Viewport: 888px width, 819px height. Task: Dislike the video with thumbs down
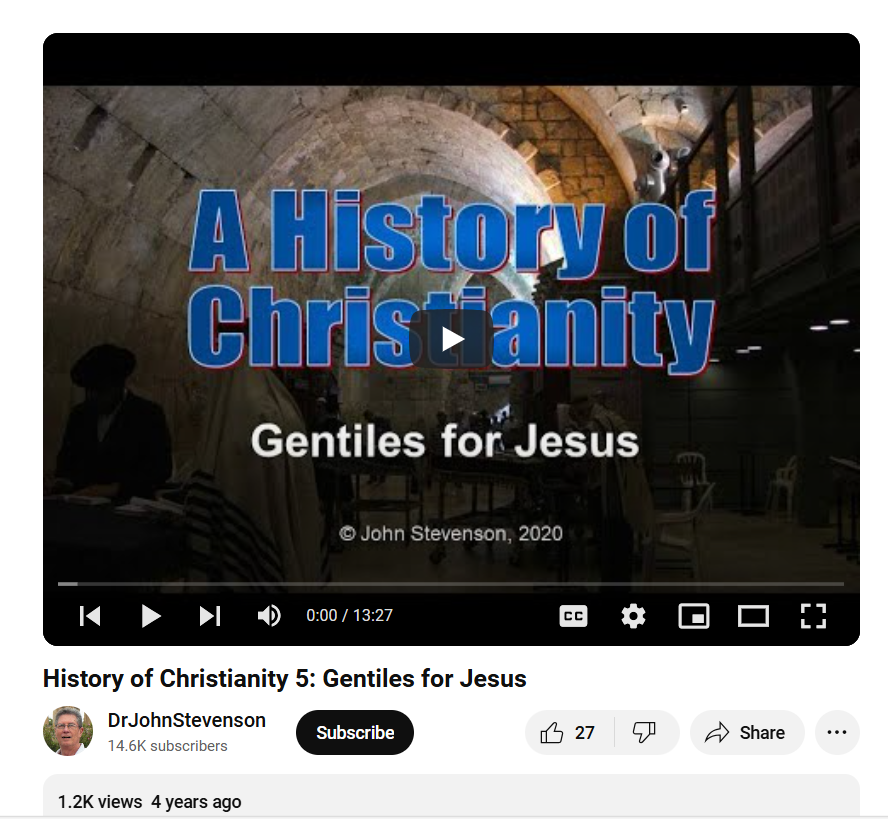646,733
